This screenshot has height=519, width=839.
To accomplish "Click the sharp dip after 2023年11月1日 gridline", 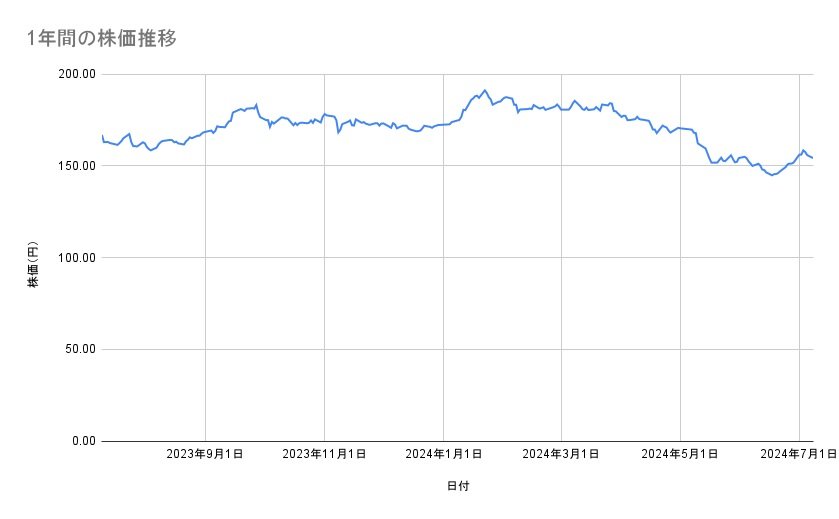I will (338, 133).
